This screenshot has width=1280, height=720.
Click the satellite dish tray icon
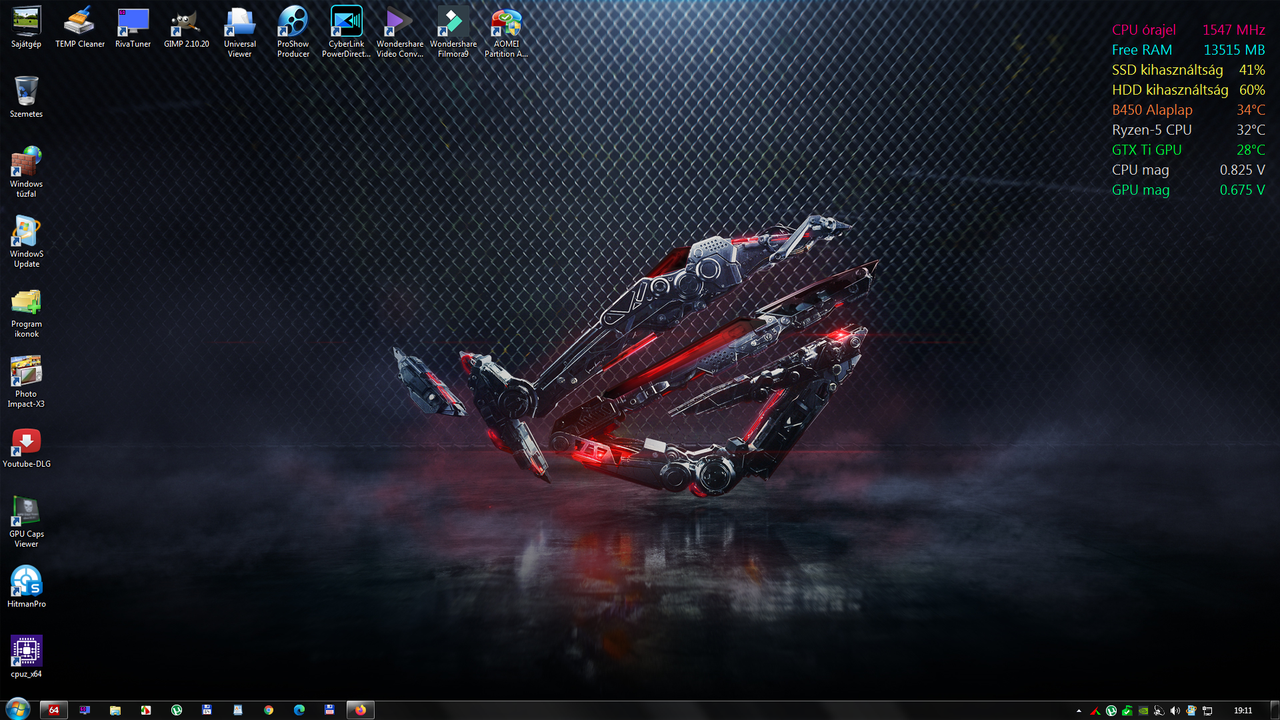pos(1159,711)
